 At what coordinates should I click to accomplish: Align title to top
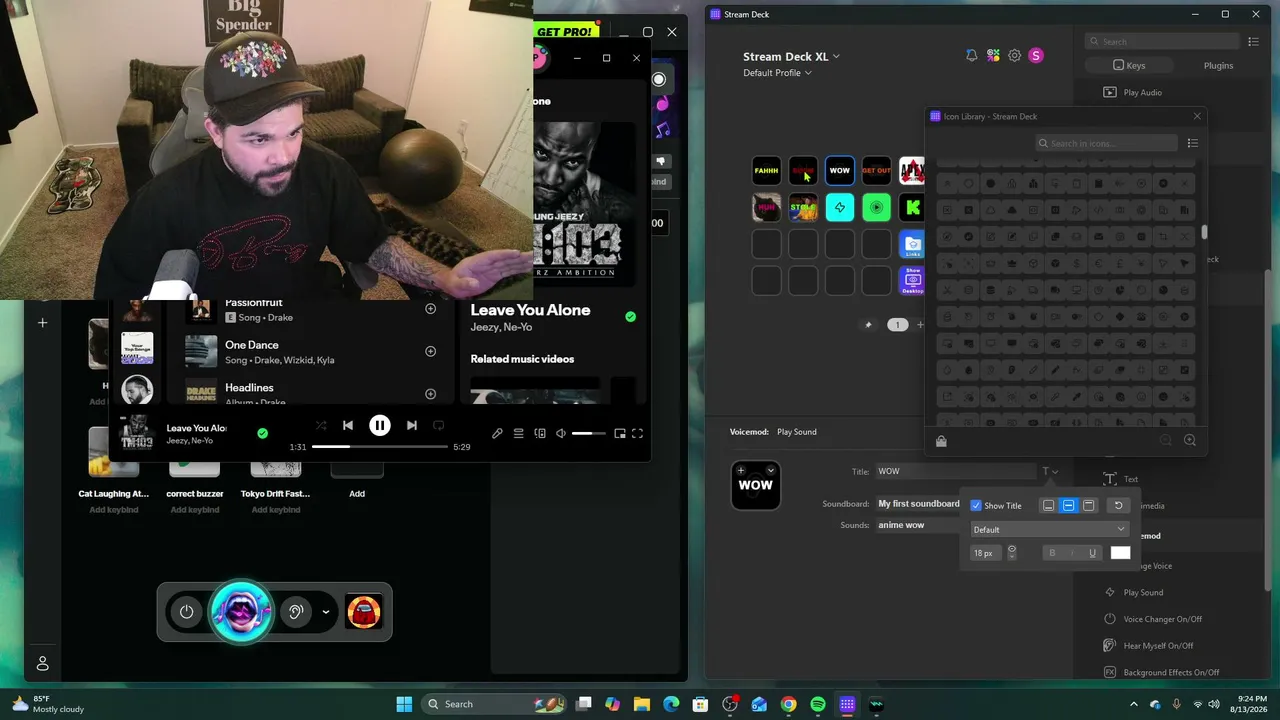[x=1088, y=506]
